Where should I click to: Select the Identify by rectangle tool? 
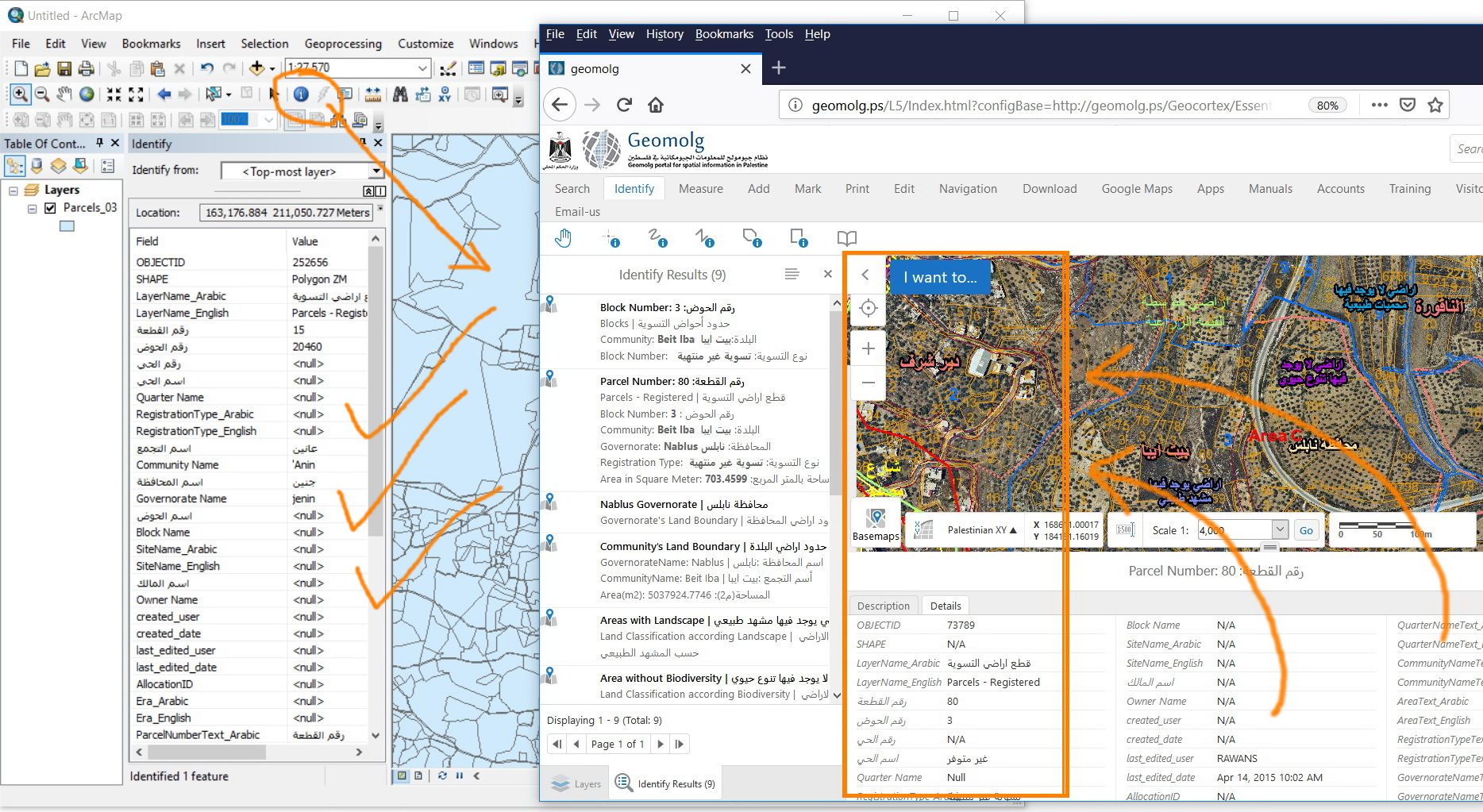coord(799,238)
